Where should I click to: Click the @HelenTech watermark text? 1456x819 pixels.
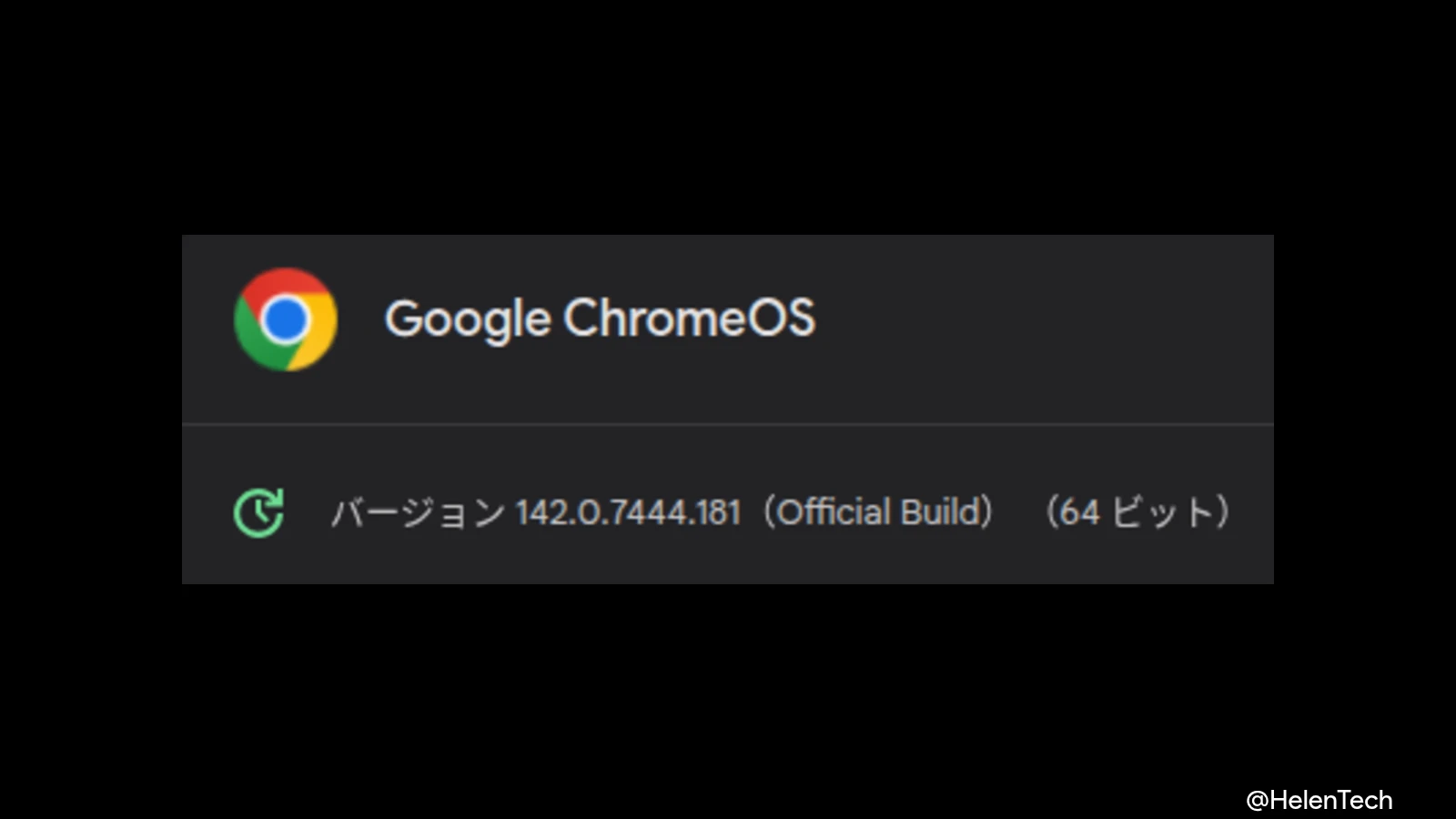(1321, 799)
